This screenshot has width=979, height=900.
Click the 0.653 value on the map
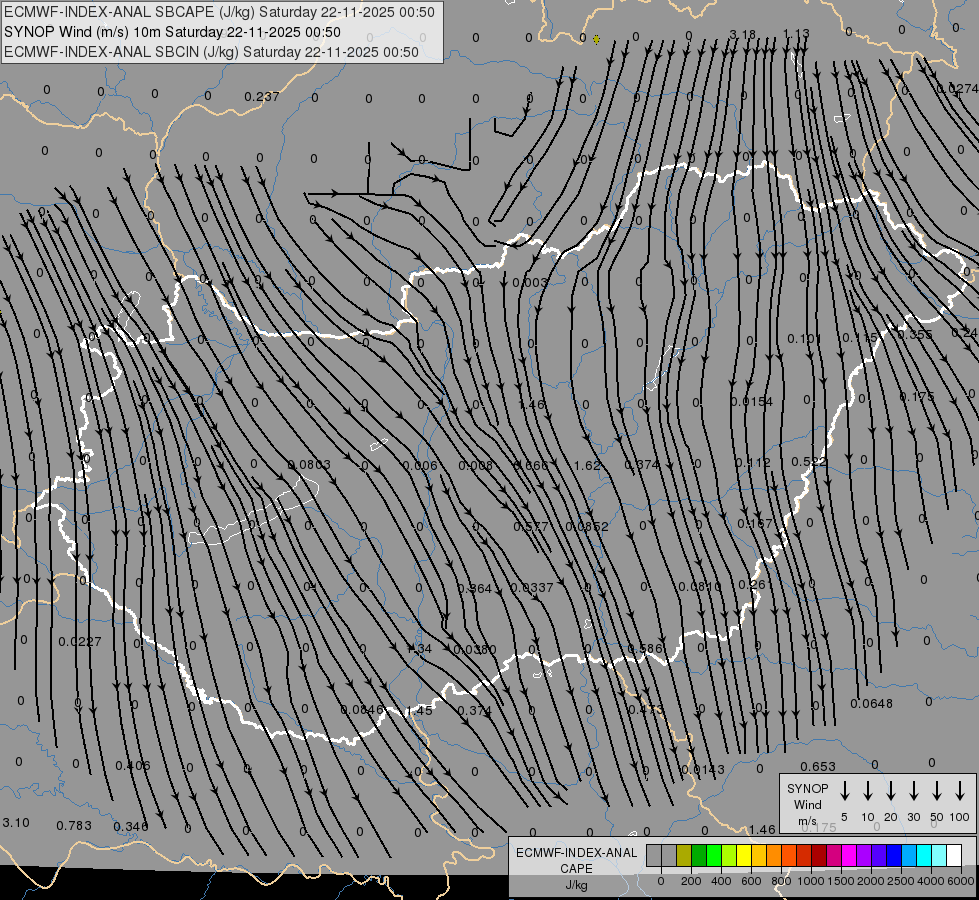(x=818, y=766)
